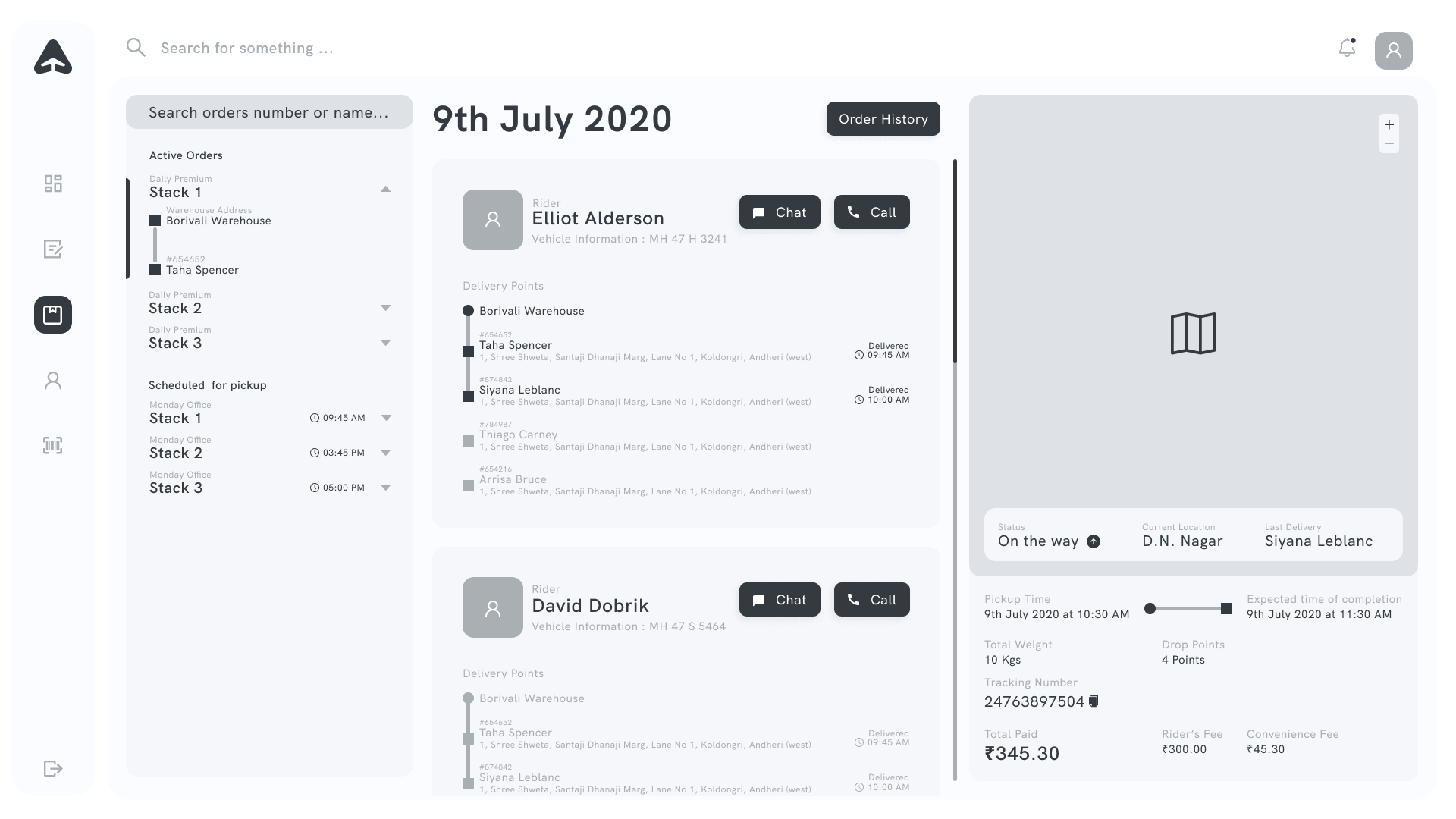Expand scheduled Stack 3 at 05:00 PM
1456x819 pixels.
(x=386, y=488)
